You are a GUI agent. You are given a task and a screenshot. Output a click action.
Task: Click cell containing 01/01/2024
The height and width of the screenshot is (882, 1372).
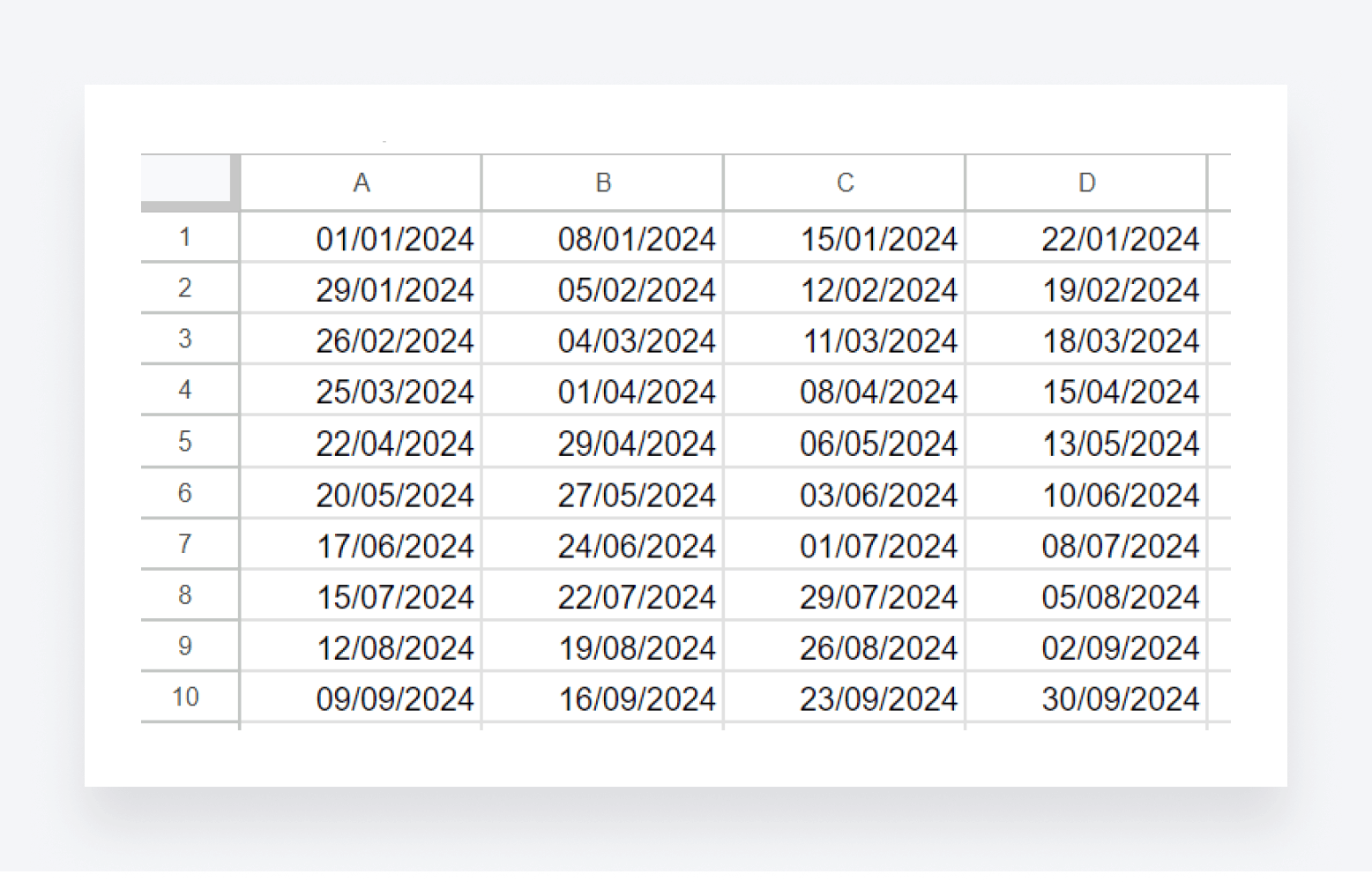coord(361,236)
